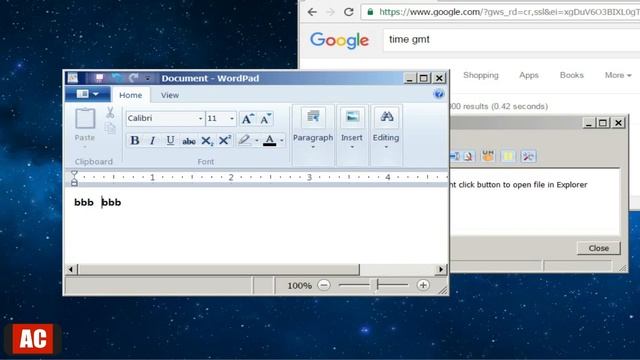Apply the font color A icon
The width and height of the screenshot is (640, 360).
point(269,140)
